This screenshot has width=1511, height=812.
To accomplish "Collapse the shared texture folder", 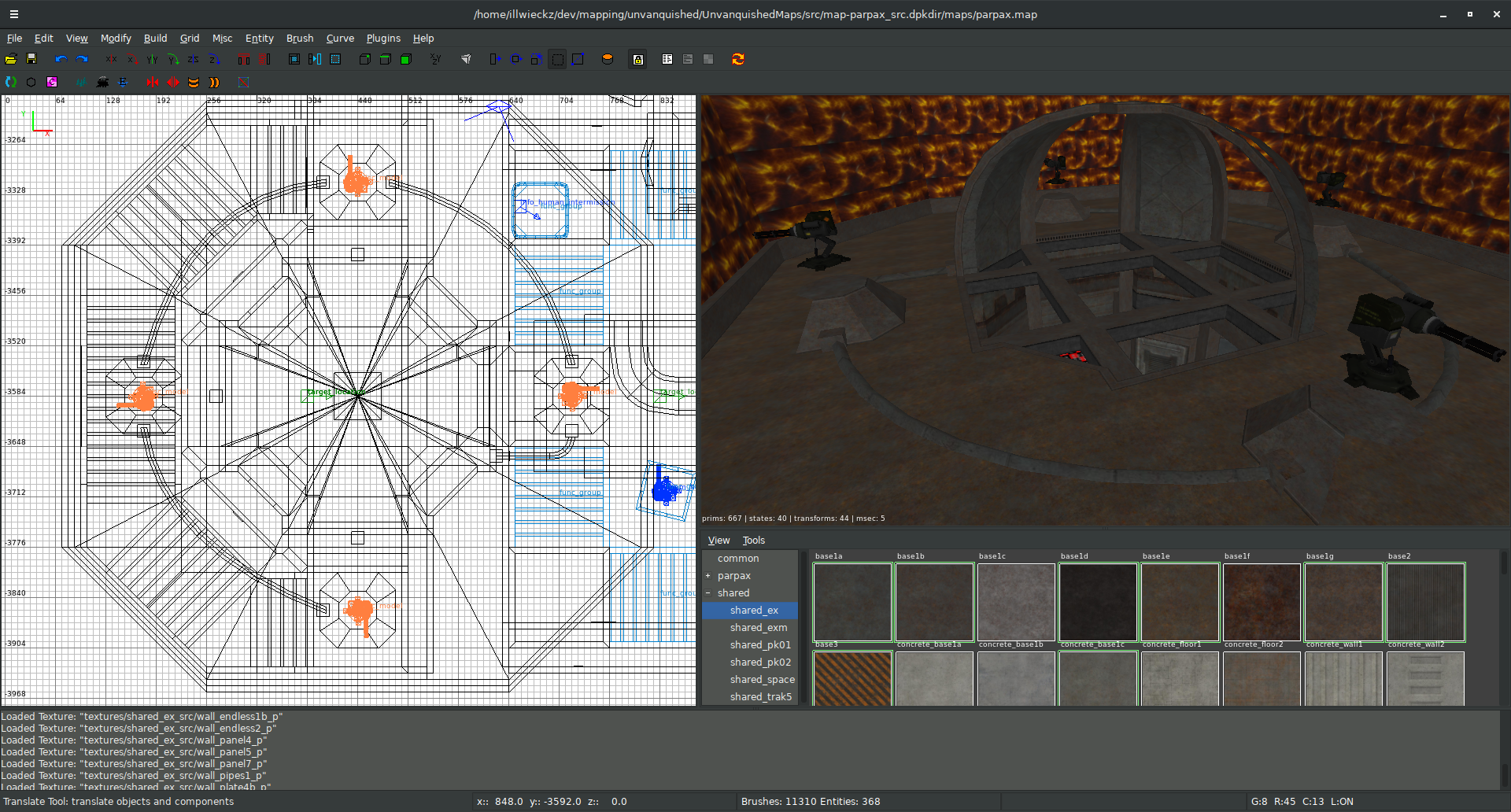I will click(707, 593).
